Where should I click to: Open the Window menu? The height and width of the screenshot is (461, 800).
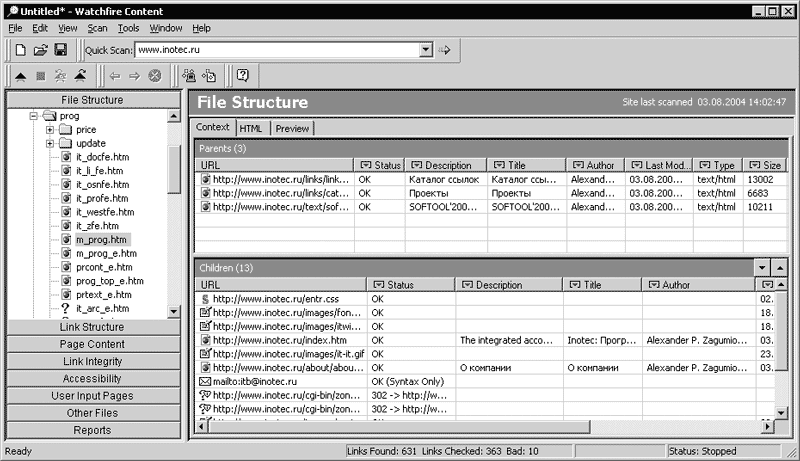pyautogui.click(x=166, y=28)
